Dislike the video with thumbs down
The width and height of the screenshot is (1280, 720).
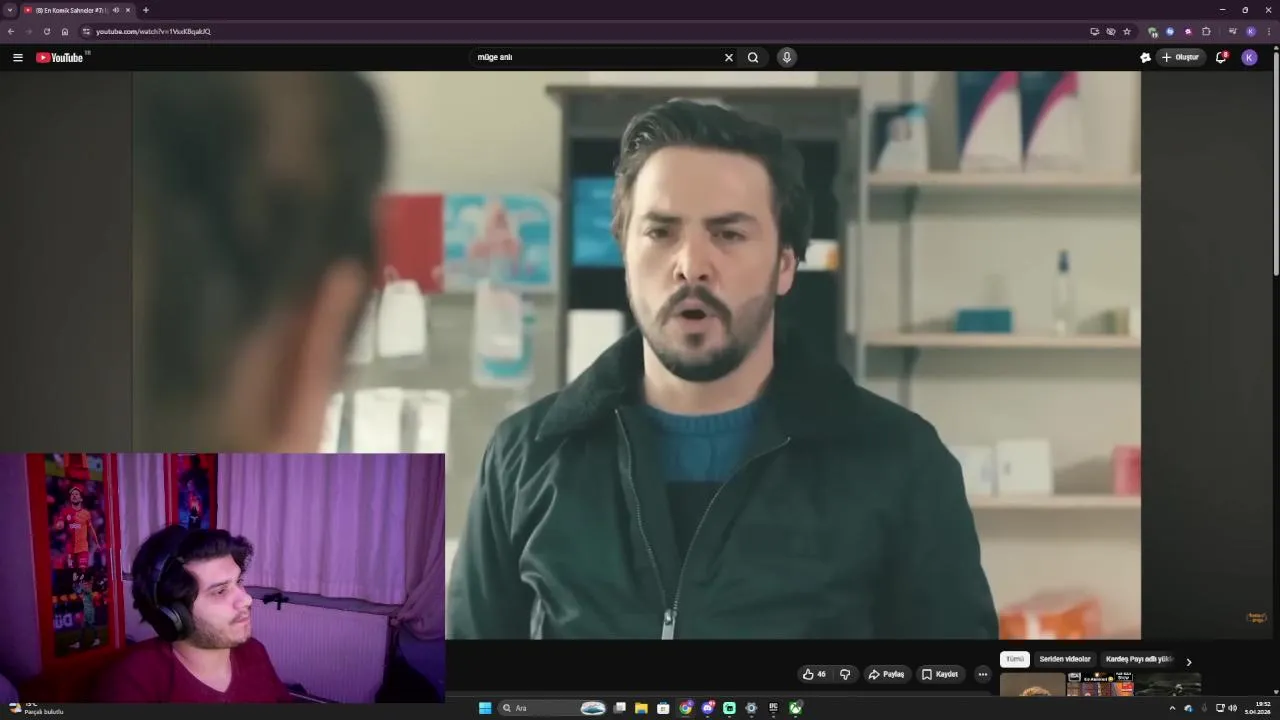point(845,674)
